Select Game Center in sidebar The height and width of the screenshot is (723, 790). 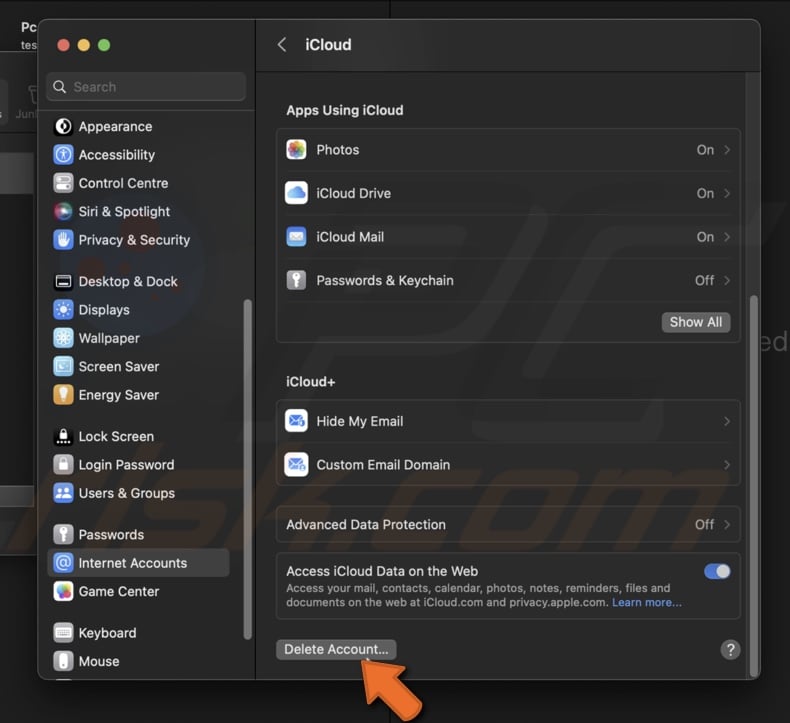pyautogui.click(x=118, y=591)
